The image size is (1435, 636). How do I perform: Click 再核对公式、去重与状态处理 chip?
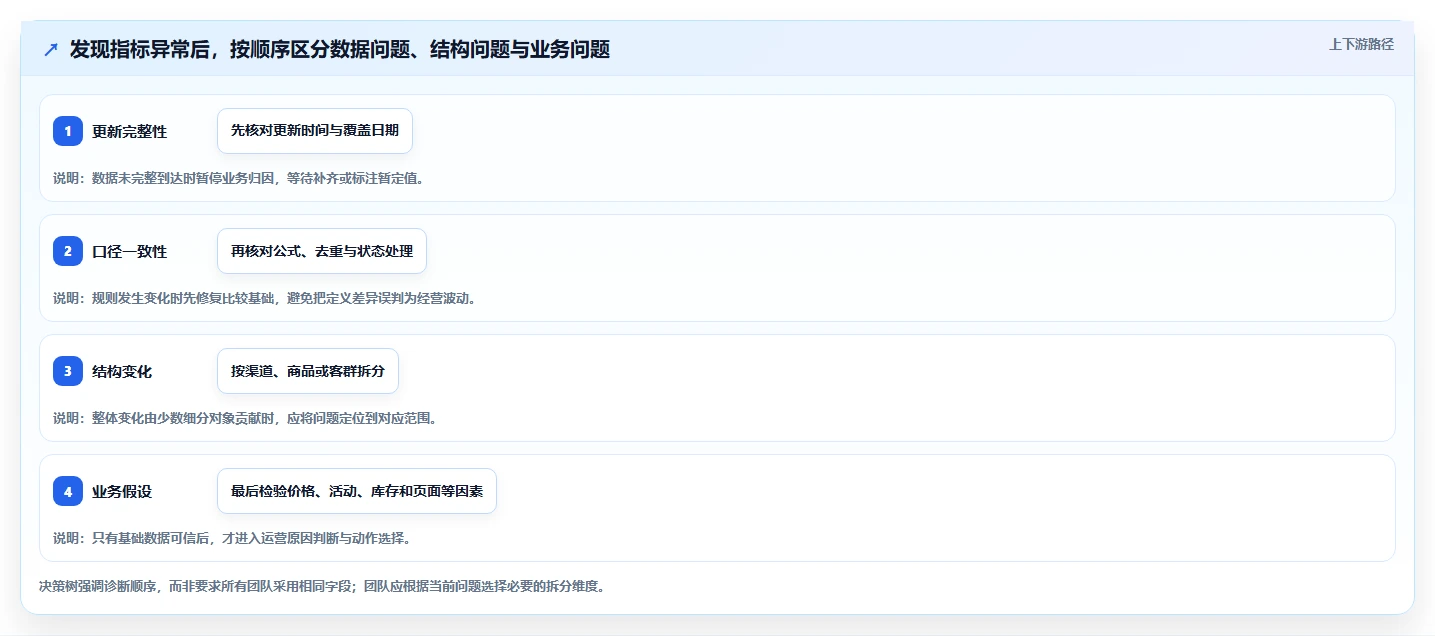tap(322, 251)
